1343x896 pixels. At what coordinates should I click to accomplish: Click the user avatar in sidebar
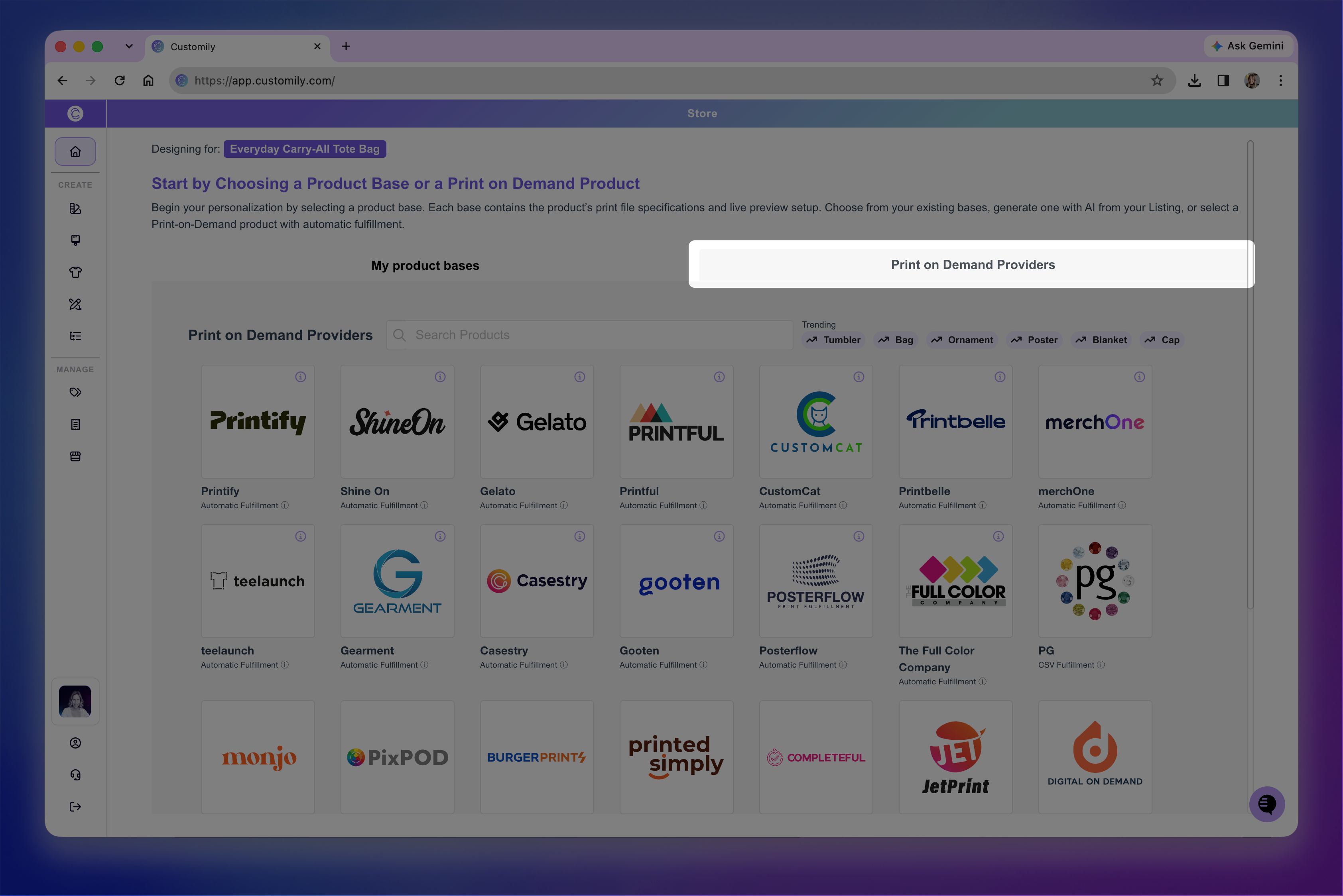(75, 701)
